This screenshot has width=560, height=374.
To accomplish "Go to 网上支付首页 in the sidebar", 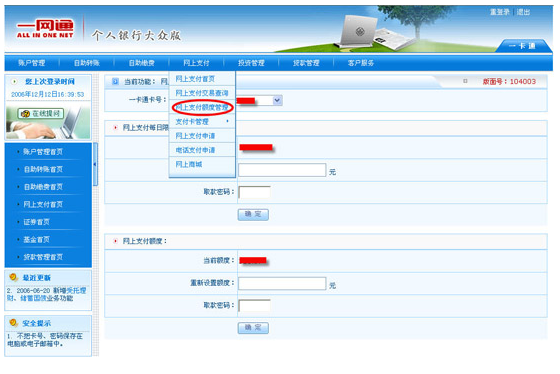I will [x=43, y=204].
